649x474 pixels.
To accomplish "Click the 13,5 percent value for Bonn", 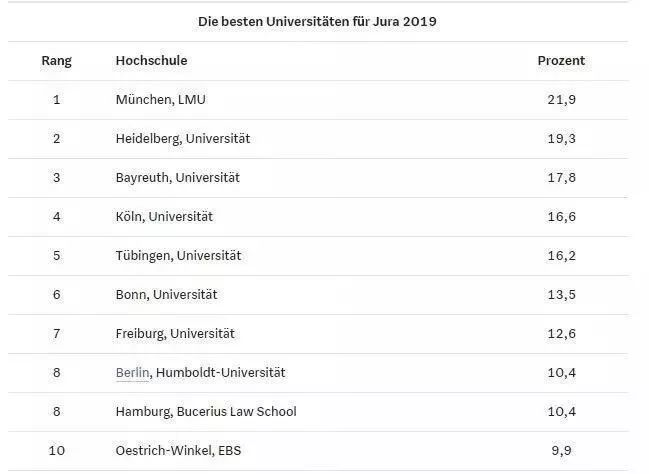I will click(562, 295).
